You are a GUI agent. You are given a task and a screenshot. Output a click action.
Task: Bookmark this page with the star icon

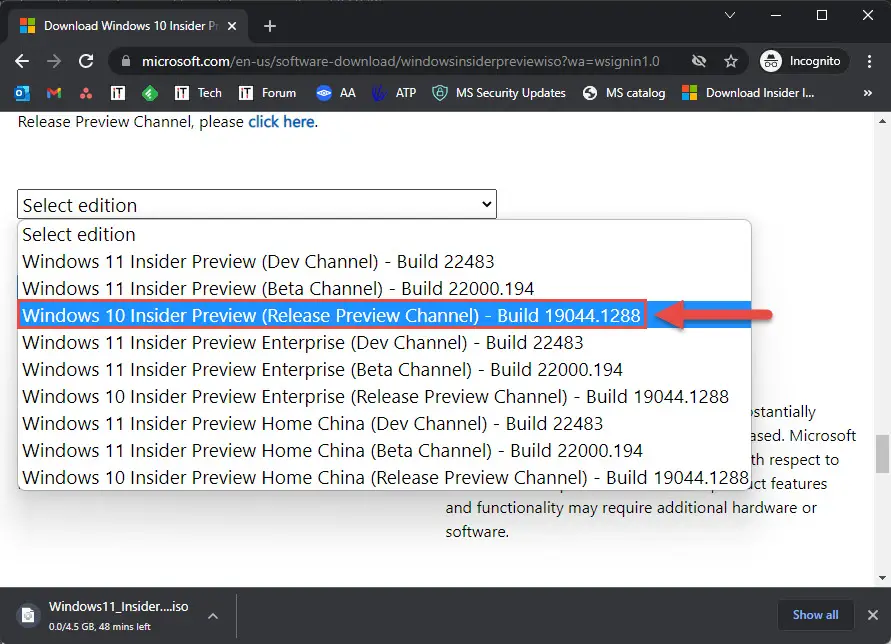[x=731, y=61]
